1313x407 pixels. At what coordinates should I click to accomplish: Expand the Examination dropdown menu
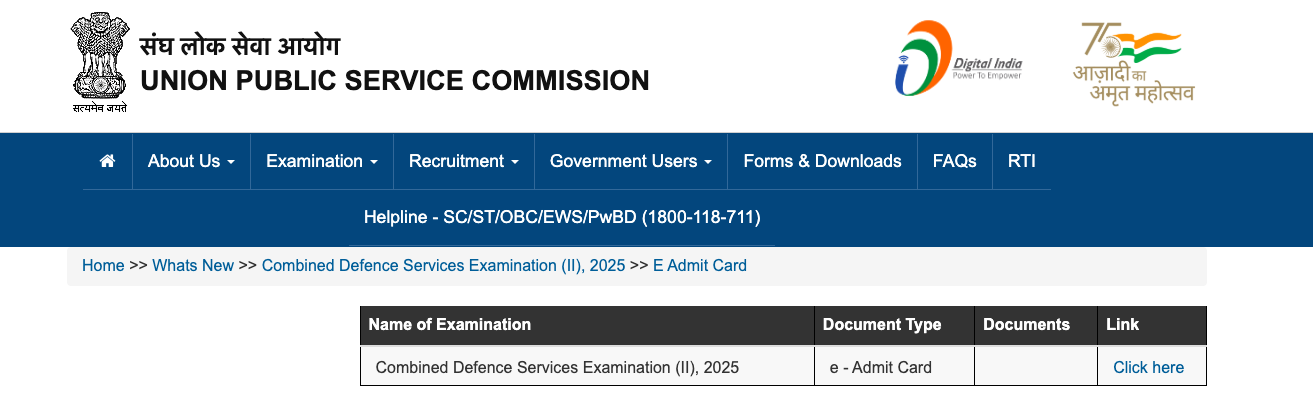click(x=322, y=161)
